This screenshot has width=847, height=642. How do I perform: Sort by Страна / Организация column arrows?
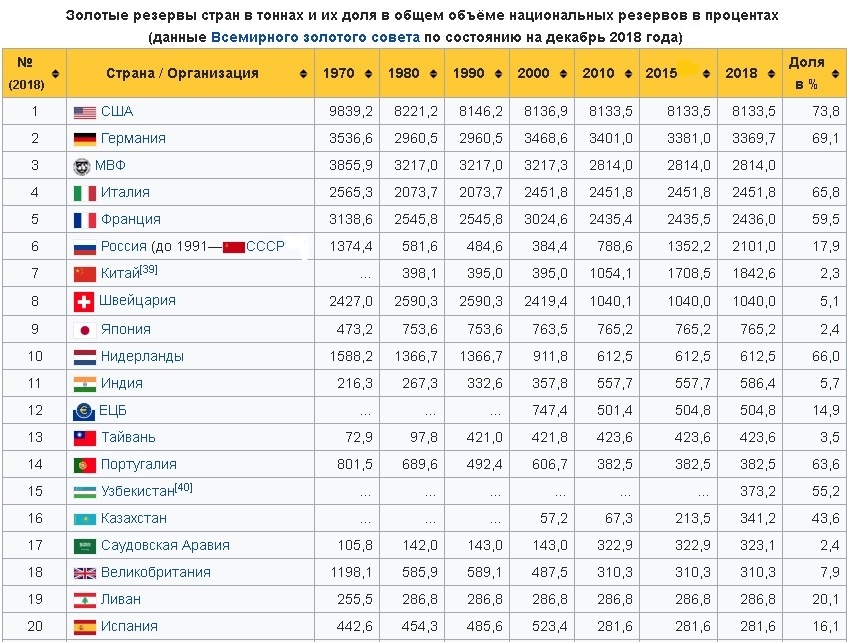click(304, 74)
